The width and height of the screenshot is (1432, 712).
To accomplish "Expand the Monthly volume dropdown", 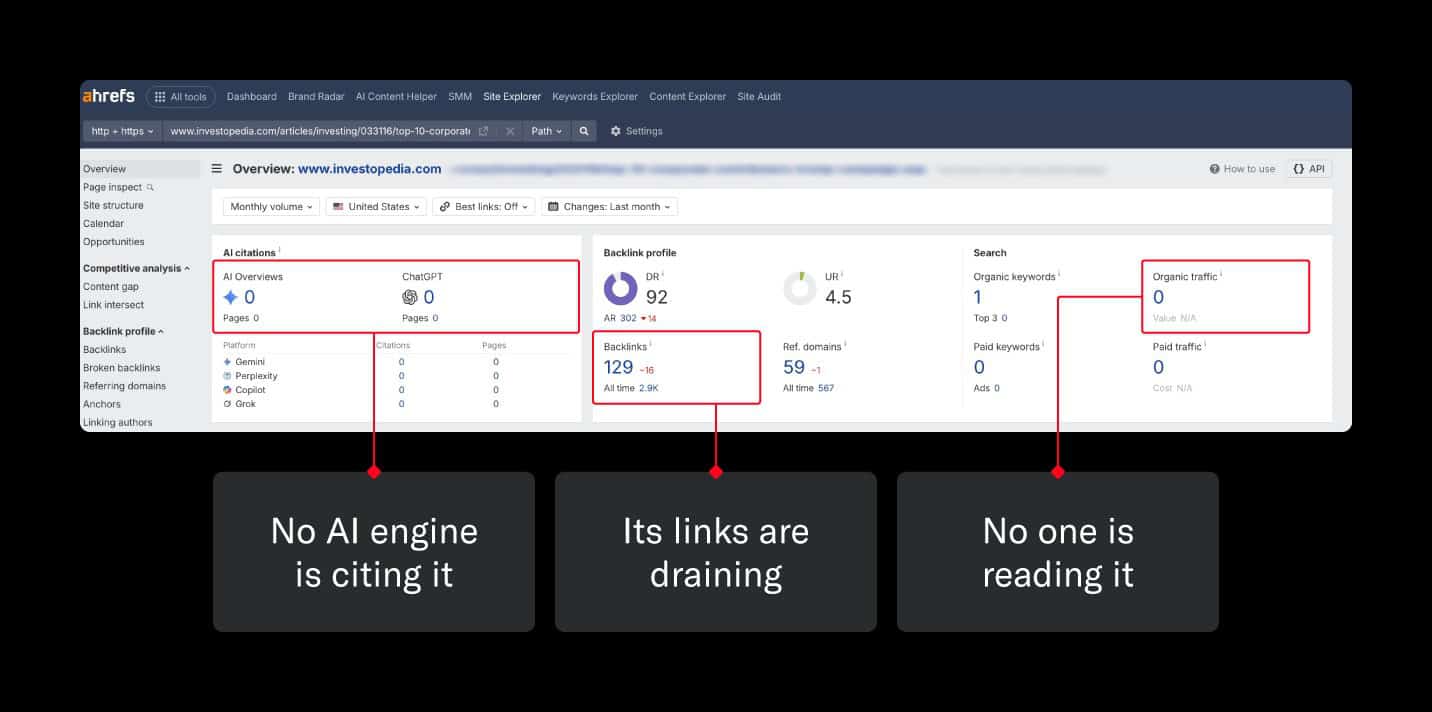I will (271, 206).
